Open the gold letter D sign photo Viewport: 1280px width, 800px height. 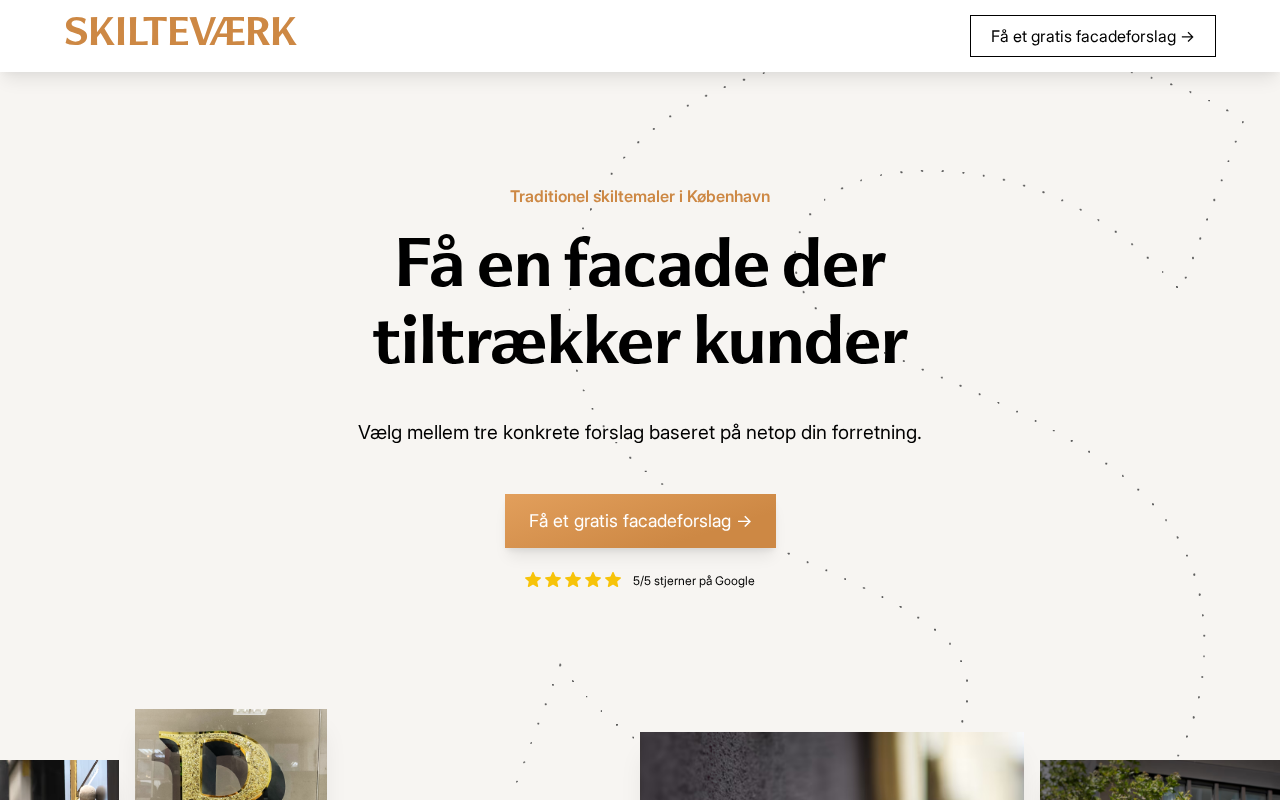(231, 755)
